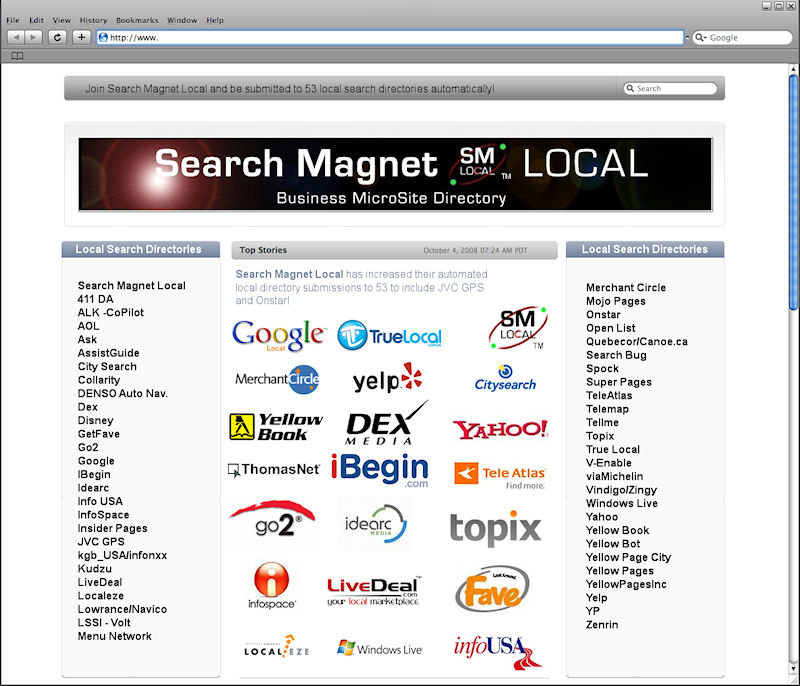Screen dimensions: 800x686
Task: Click the globe icon in the address bar
Action: click(x=103, y=37)
